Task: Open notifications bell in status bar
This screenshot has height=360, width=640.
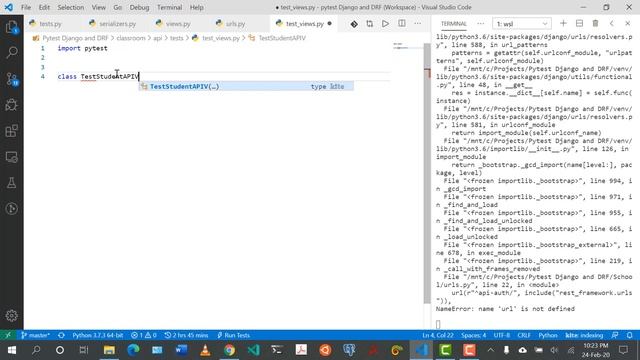Action: [x=630, y=335]
